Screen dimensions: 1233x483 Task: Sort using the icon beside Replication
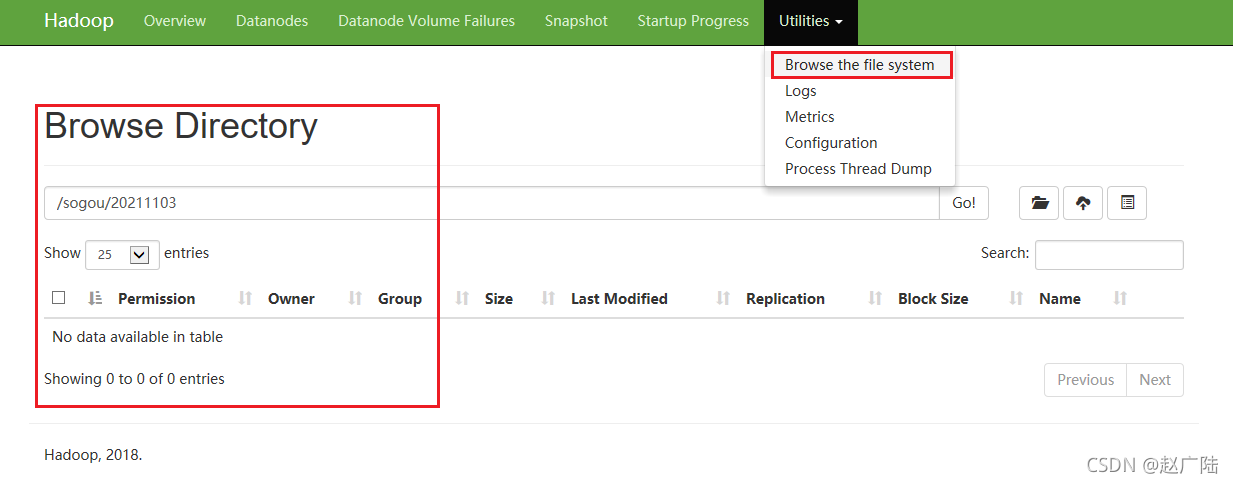click(x=875, y=298)
